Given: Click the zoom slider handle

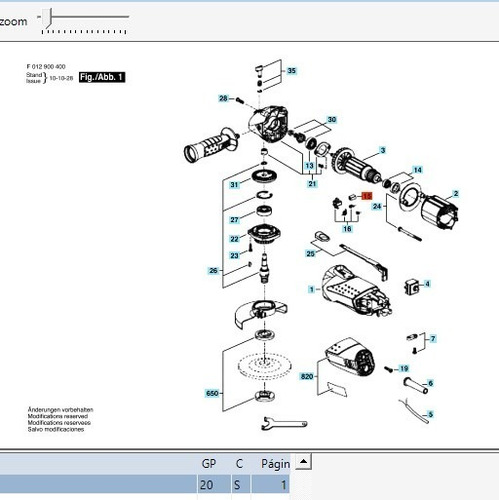Looking at the screenshot, I should click(48, 19).
